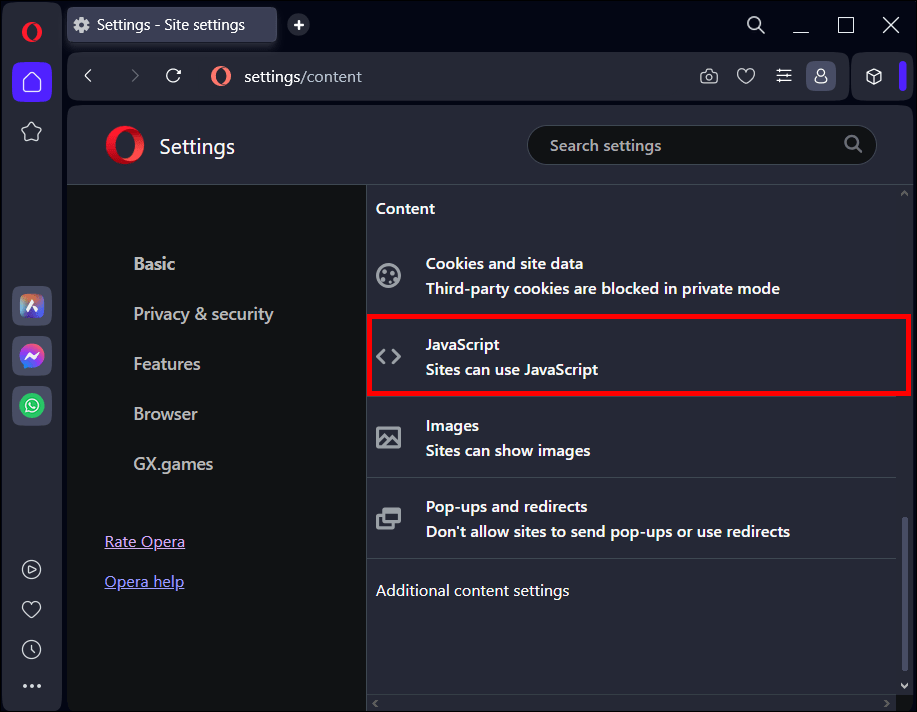The height and width of the screenshot is (712, 917).
Task: Open the new tab plus button
Action: click(298, 25)
